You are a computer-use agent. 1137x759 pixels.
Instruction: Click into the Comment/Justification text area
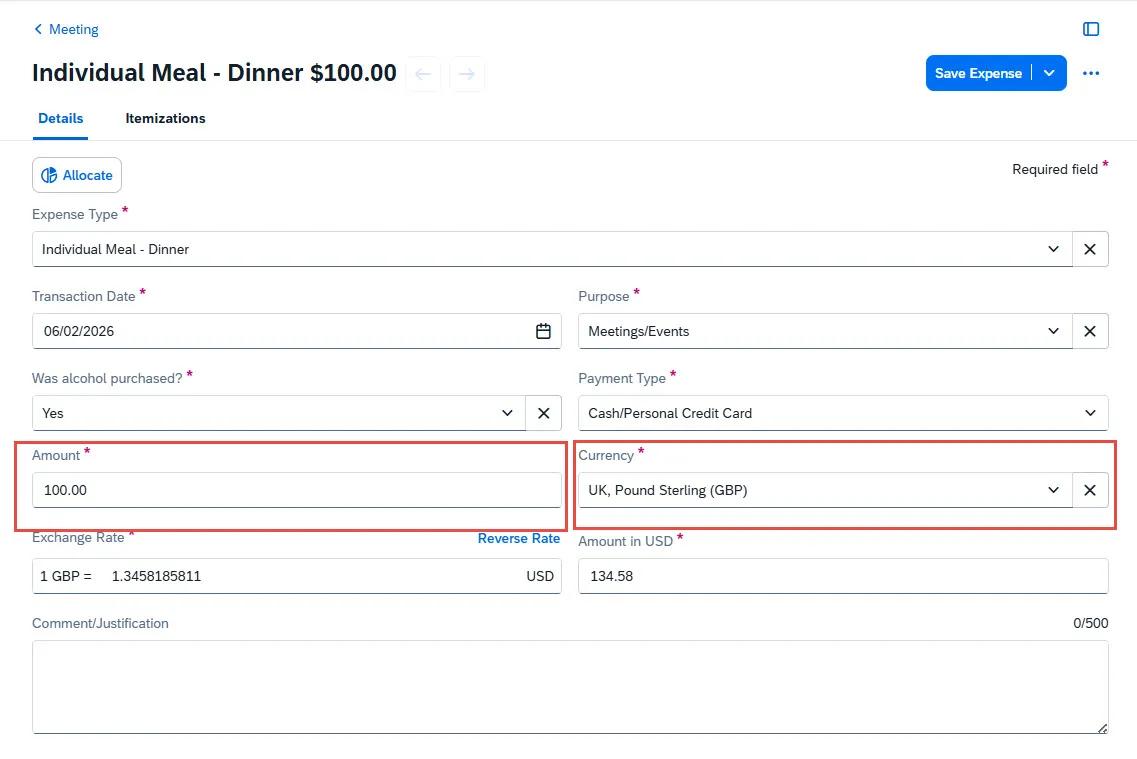(570, 687)
